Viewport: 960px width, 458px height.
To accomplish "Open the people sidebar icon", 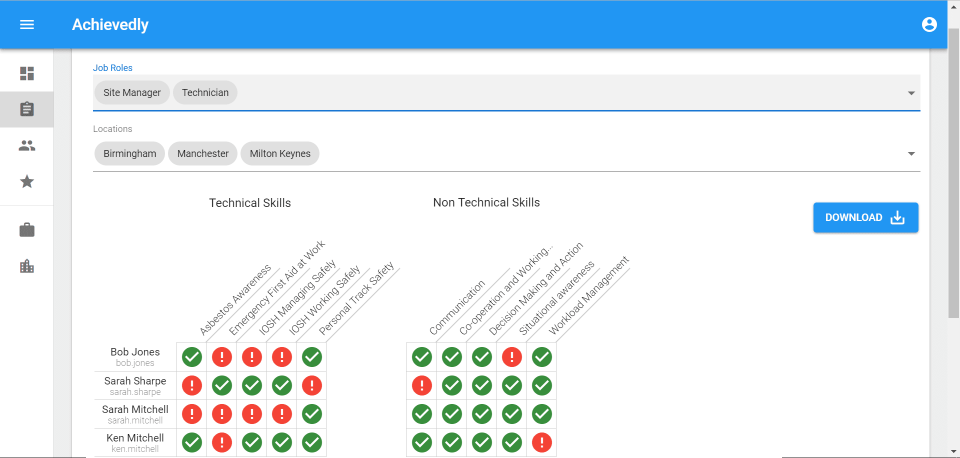I will coord(27,146).
